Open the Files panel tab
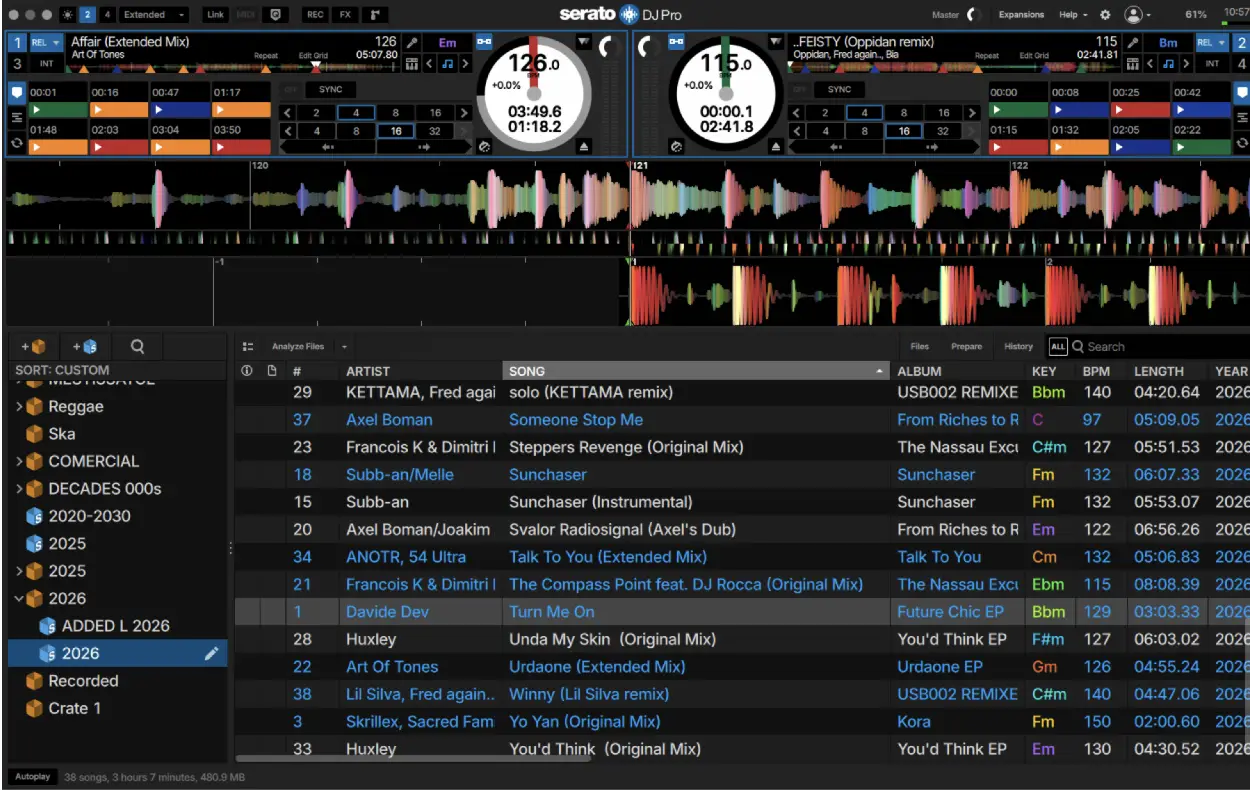This screenshot has width=1250, height=790. pos(920,347)
